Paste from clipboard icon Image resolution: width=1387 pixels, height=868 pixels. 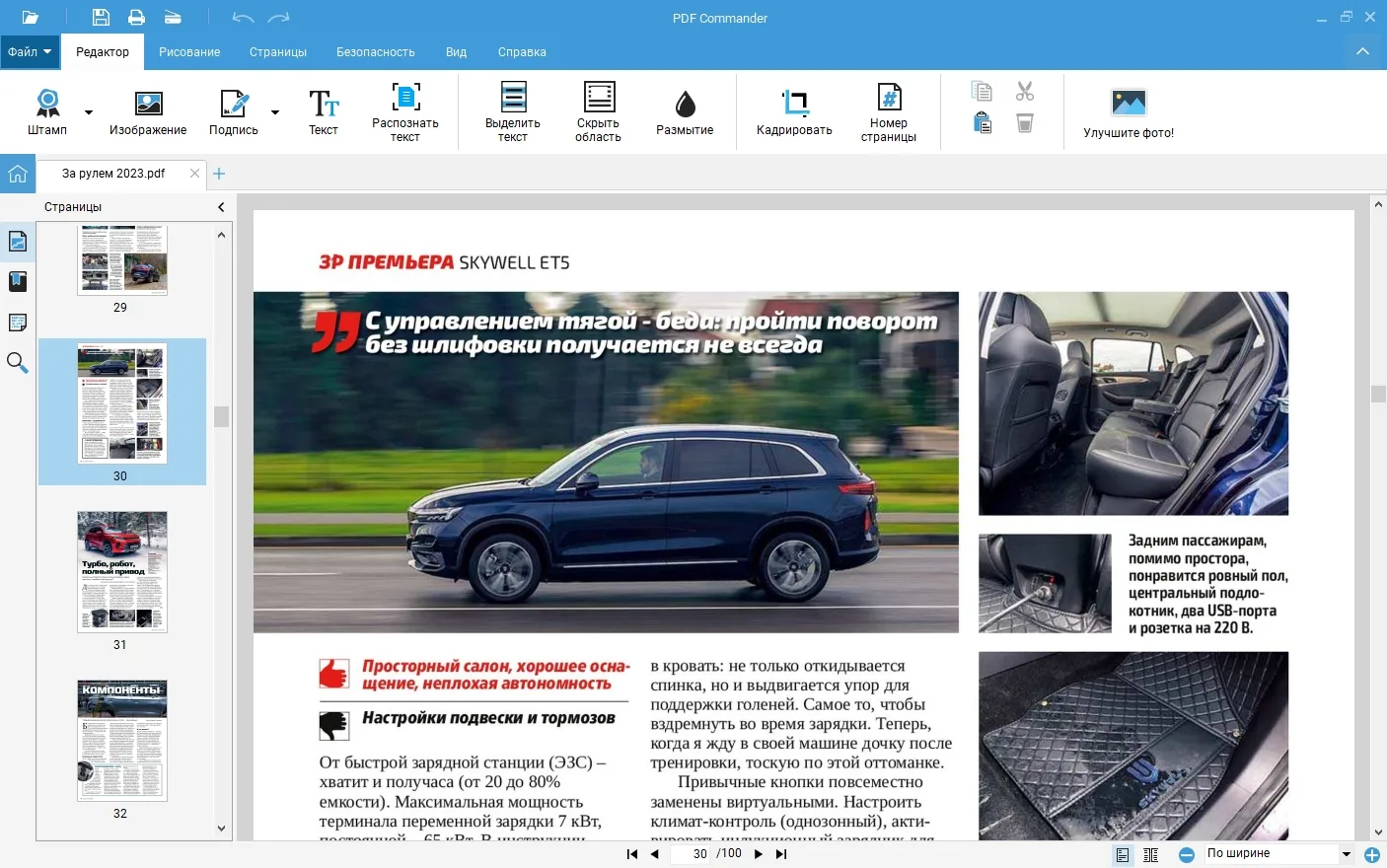[982, 122]
